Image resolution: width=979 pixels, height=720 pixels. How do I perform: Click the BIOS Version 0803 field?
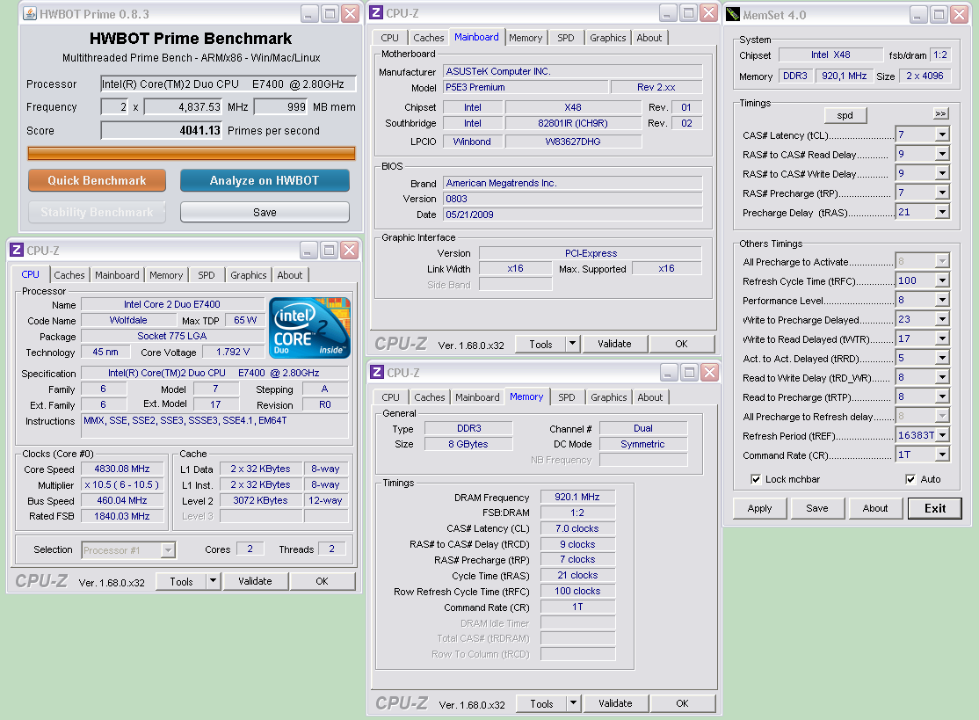tap(573, 199)
